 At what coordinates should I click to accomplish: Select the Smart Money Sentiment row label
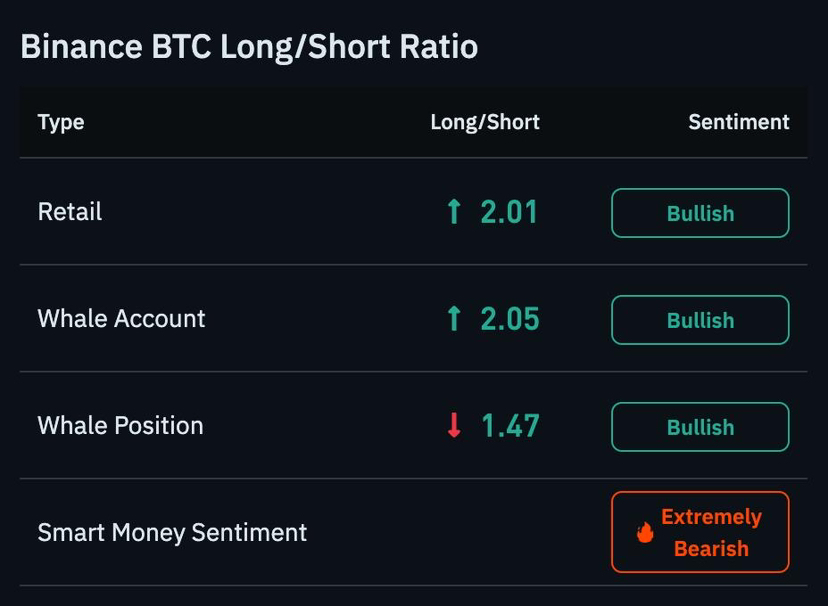pyautogui.click(x=172, y=532)
